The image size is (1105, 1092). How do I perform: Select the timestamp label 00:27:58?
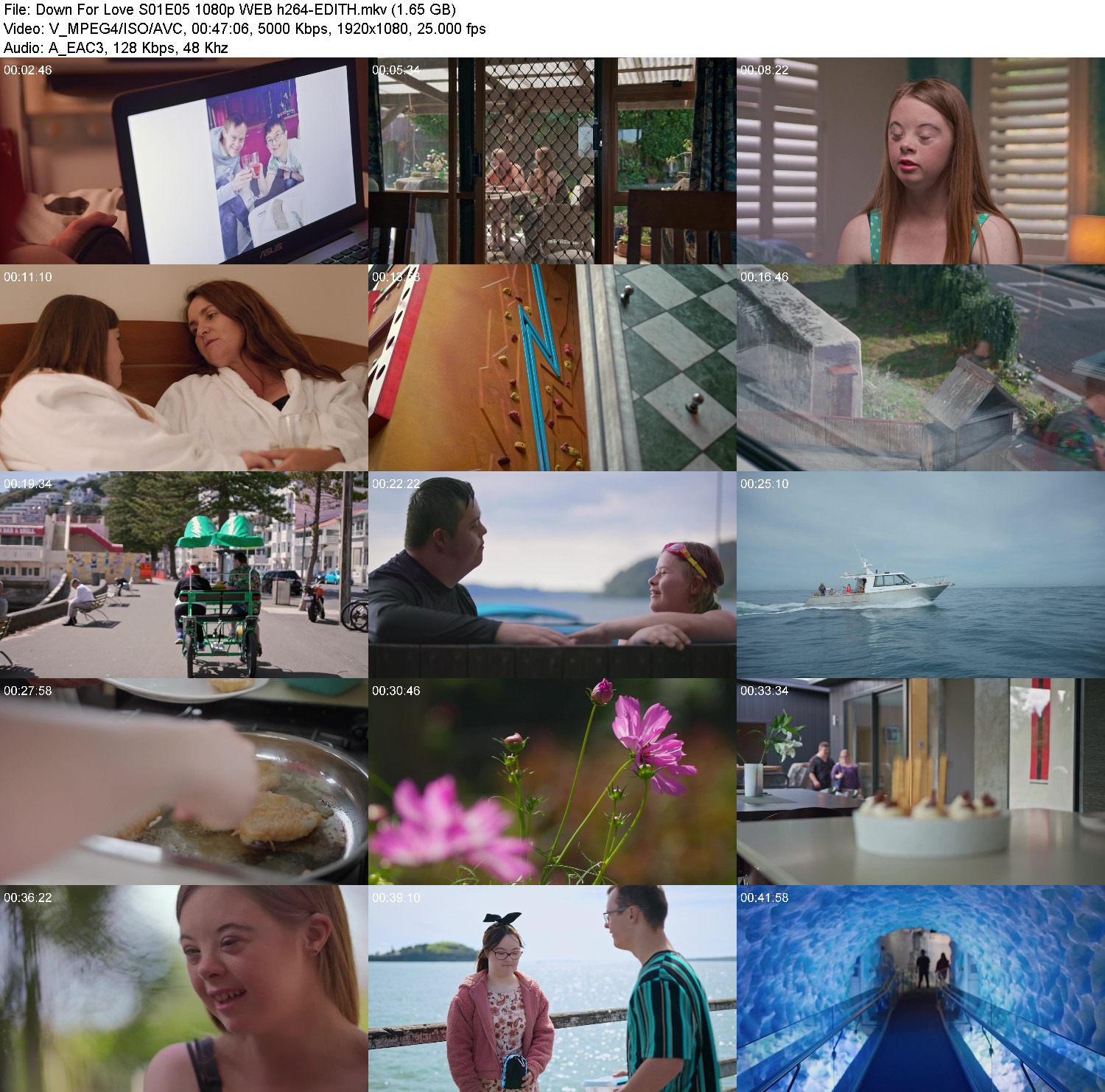click(28, 691)
